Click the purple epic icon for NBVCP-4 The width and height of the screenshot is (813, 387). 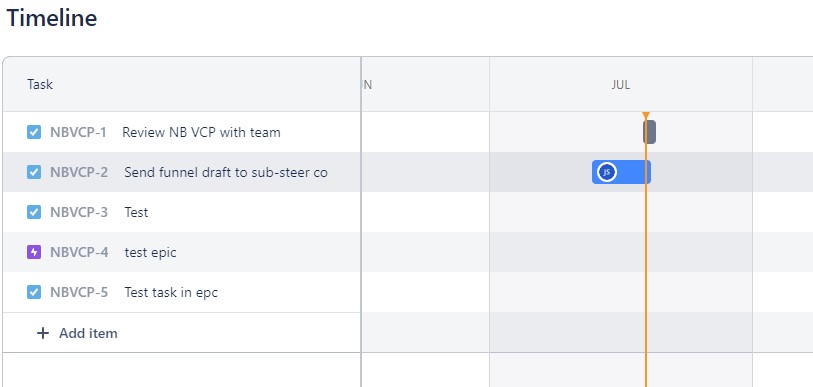tap(34, 252)
